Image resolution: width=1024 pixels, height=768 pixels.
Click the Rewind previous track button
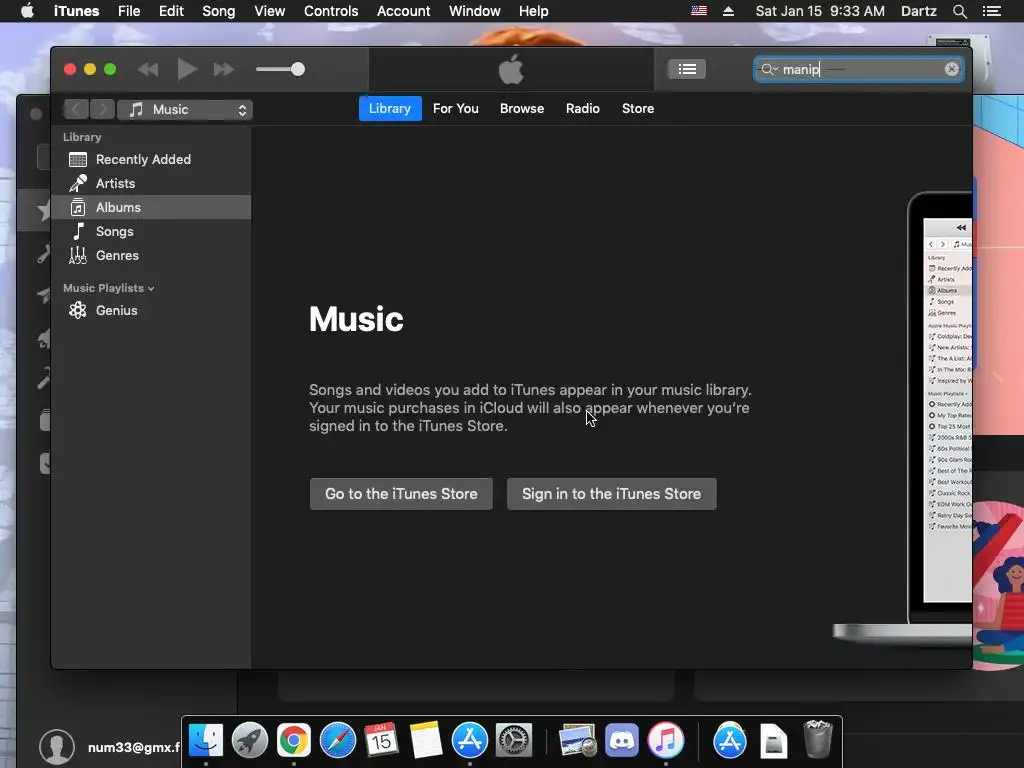click(148, 69)
